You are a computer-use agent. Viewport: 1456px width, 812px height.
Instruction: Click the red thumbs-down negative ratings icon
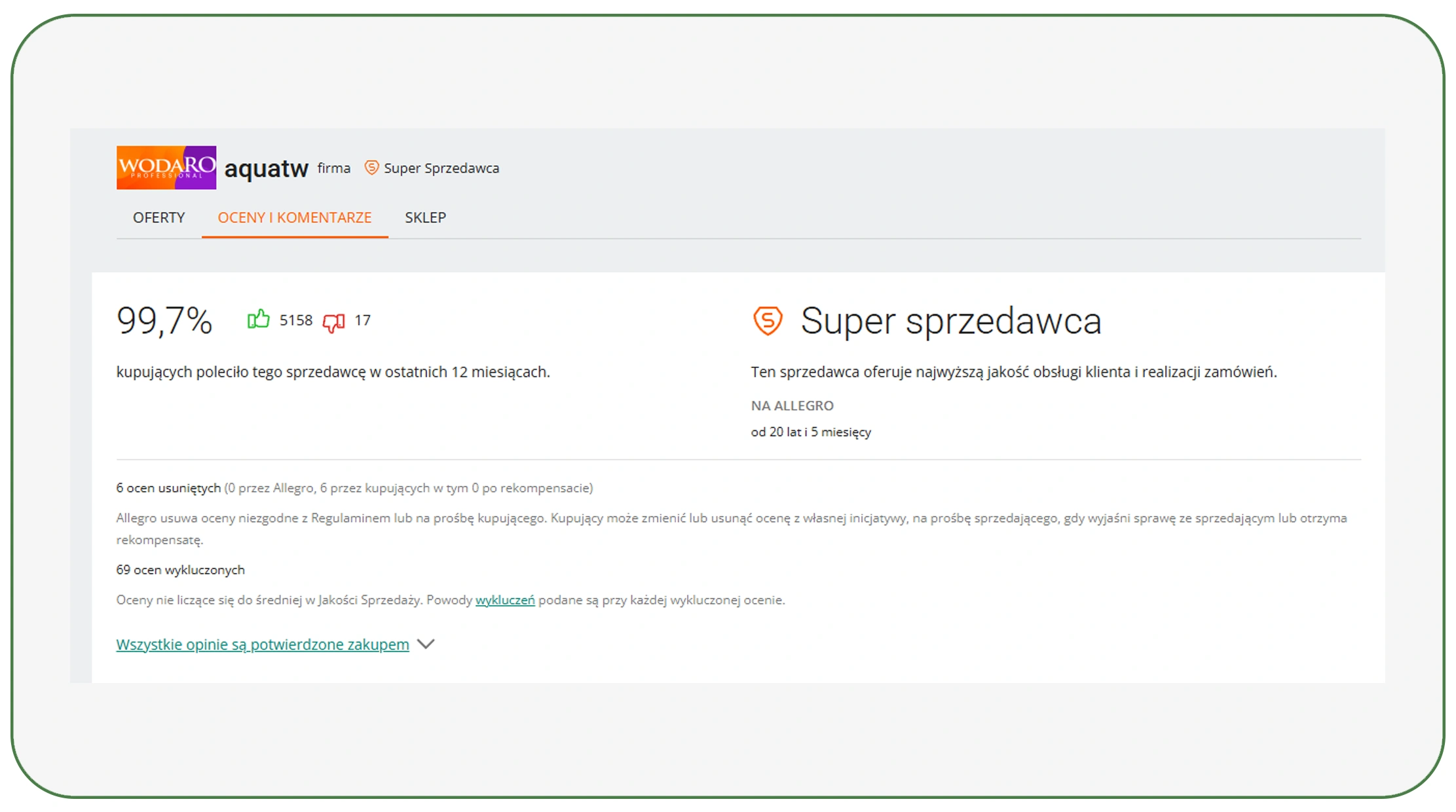tap(334, 322)
